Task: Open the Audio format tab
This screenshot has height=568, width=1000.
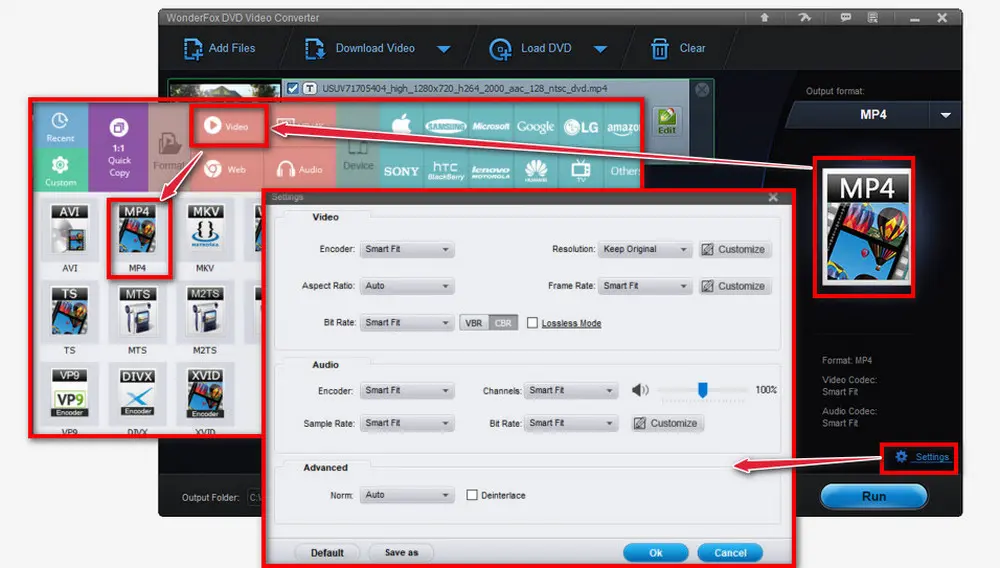Action: pos(299,169)
